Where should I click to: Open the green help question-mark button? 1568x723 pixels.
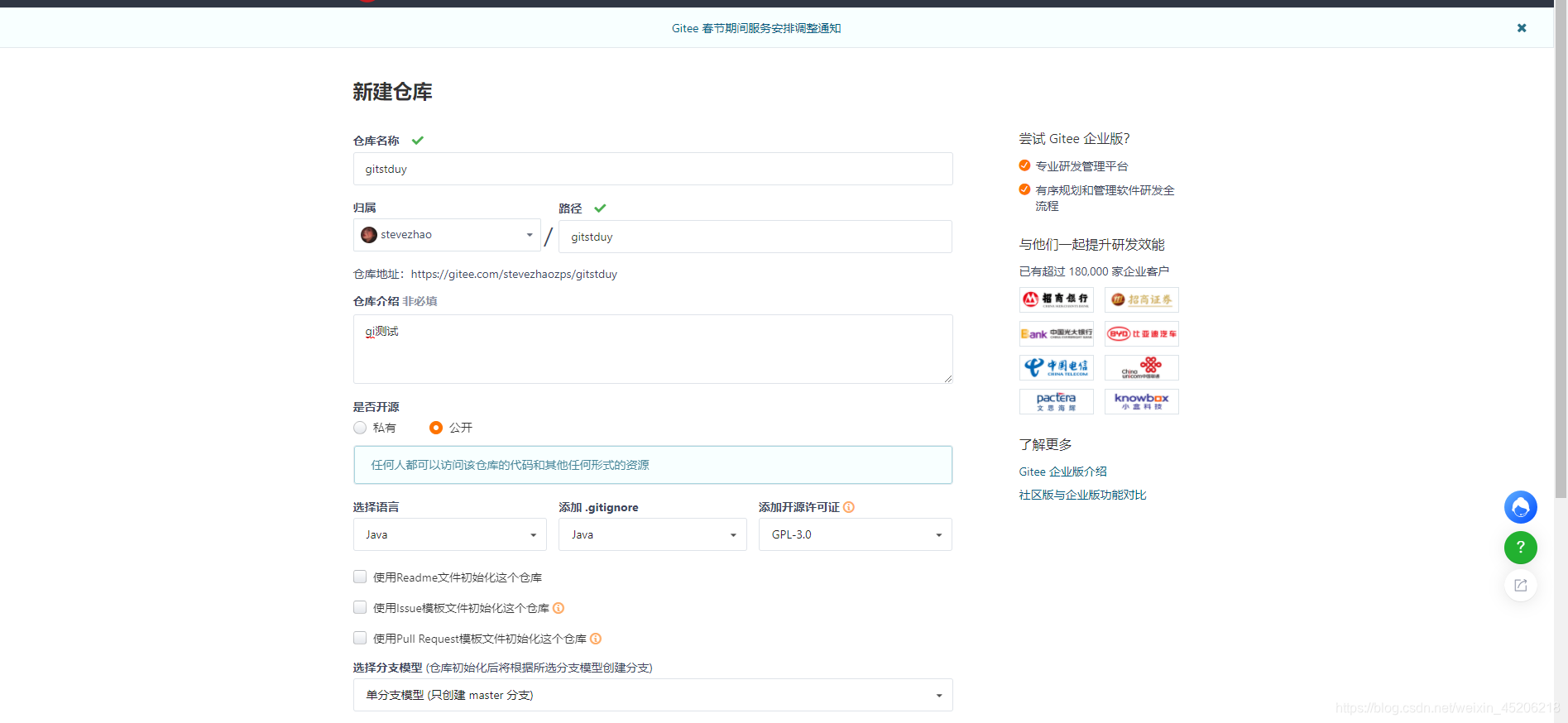(x=1520, y=548)
